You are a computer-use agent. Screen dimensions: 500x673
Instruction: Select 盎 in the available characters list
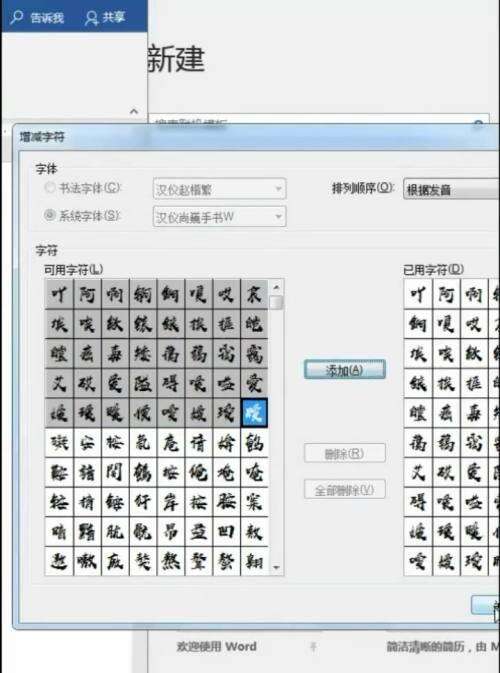199,531
